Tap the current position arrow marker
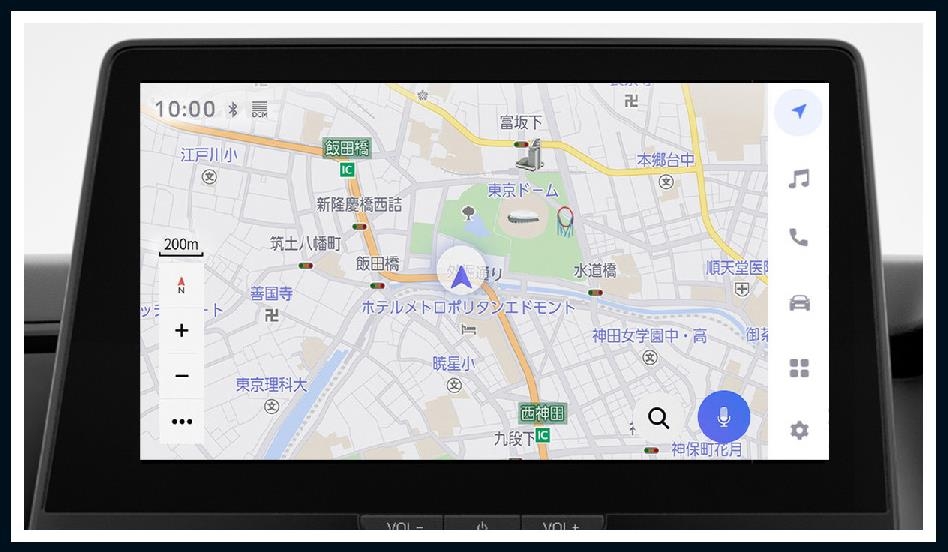Viewport: 948px width, 552px height. (x=460, y=274)
